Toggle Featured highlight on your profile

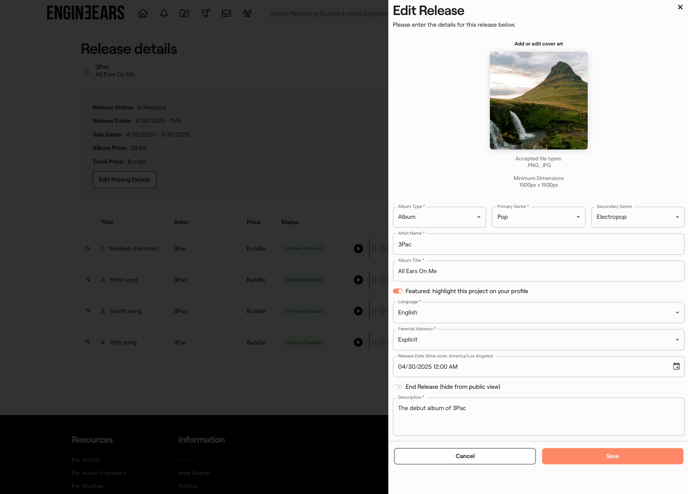[x=398, y=291]
